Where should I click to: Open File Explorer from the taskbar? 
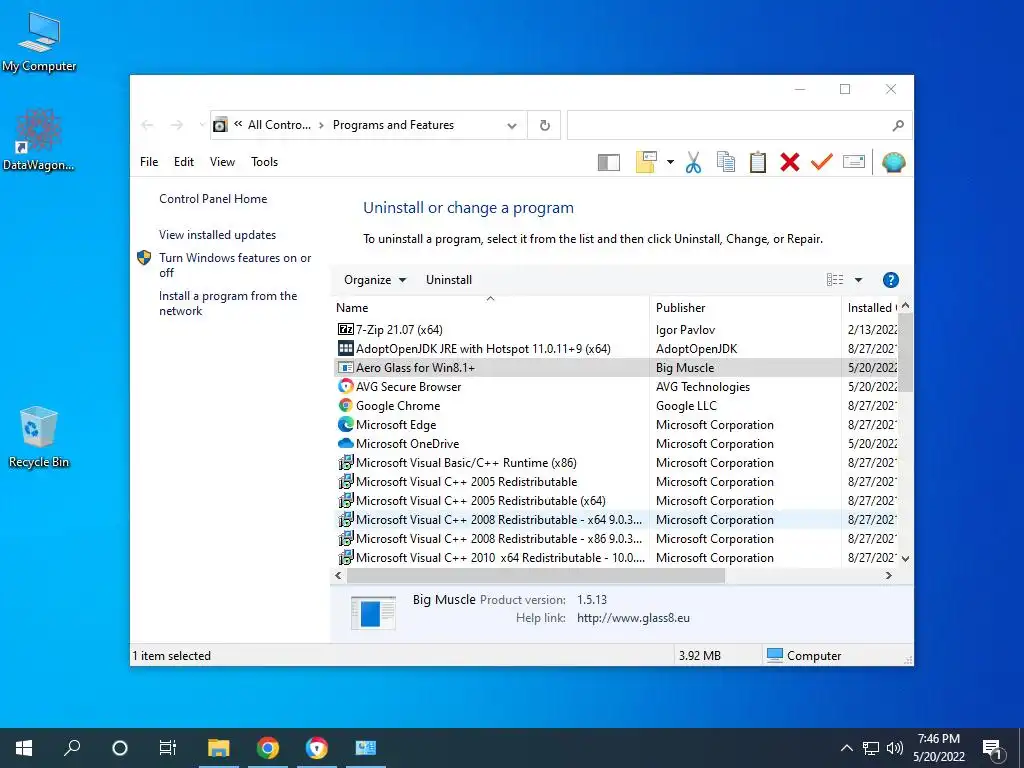click(x=219, y=748)
